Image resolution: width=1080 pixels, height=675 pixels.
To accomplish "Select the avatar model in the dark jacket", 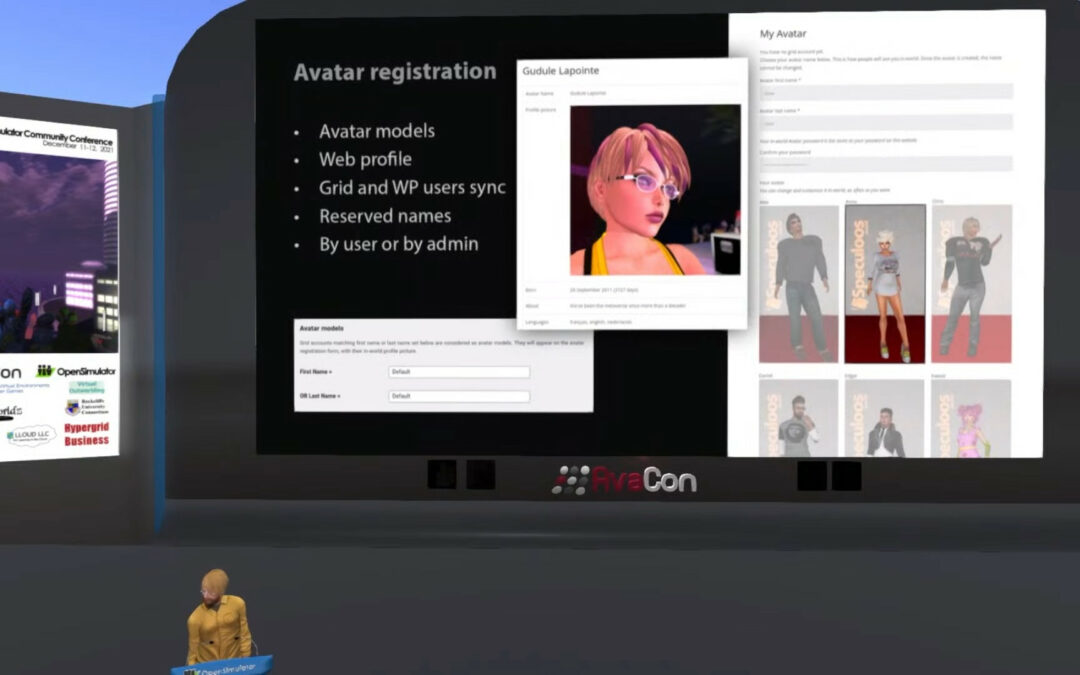I will tap(885, 418).
